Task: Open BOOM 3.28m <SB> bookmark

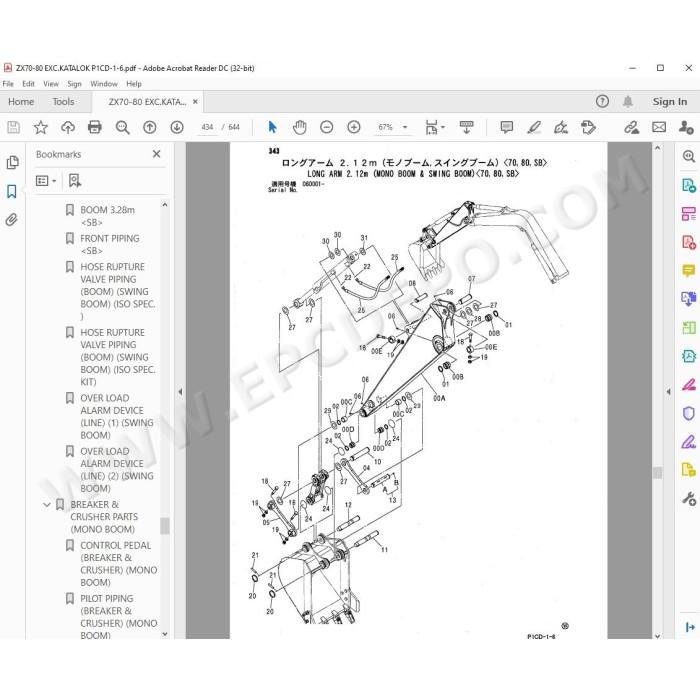Action: point(107,216)
